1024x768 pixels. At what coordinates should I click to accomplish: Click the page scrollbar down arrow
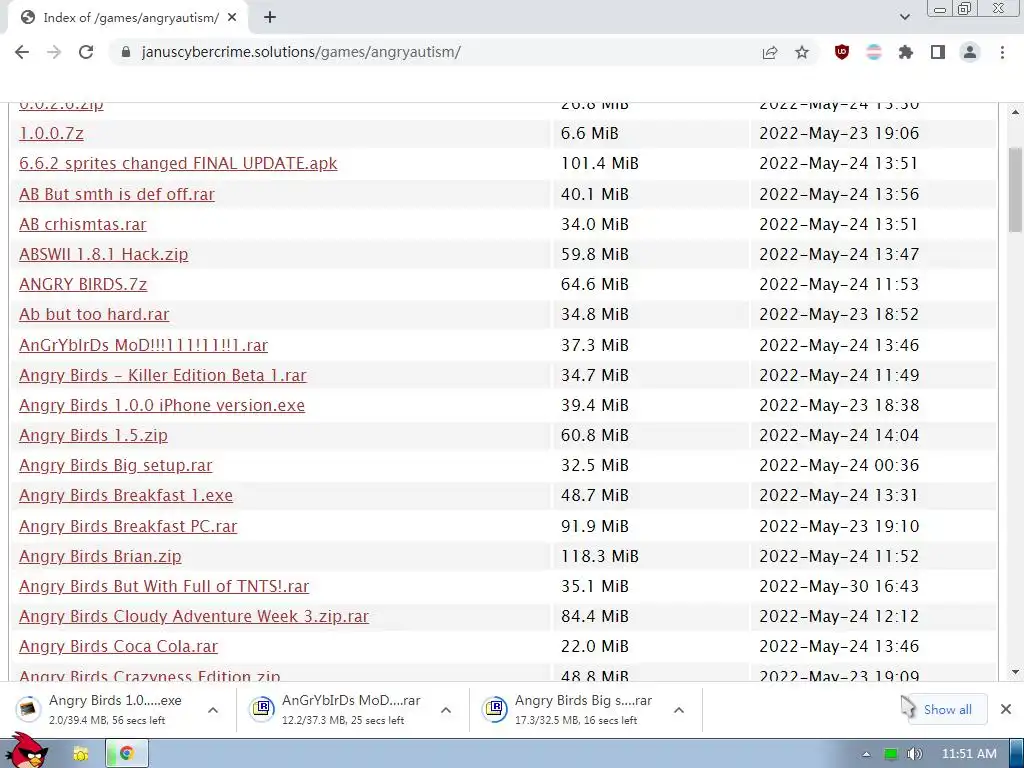(x=1016, y=672)
